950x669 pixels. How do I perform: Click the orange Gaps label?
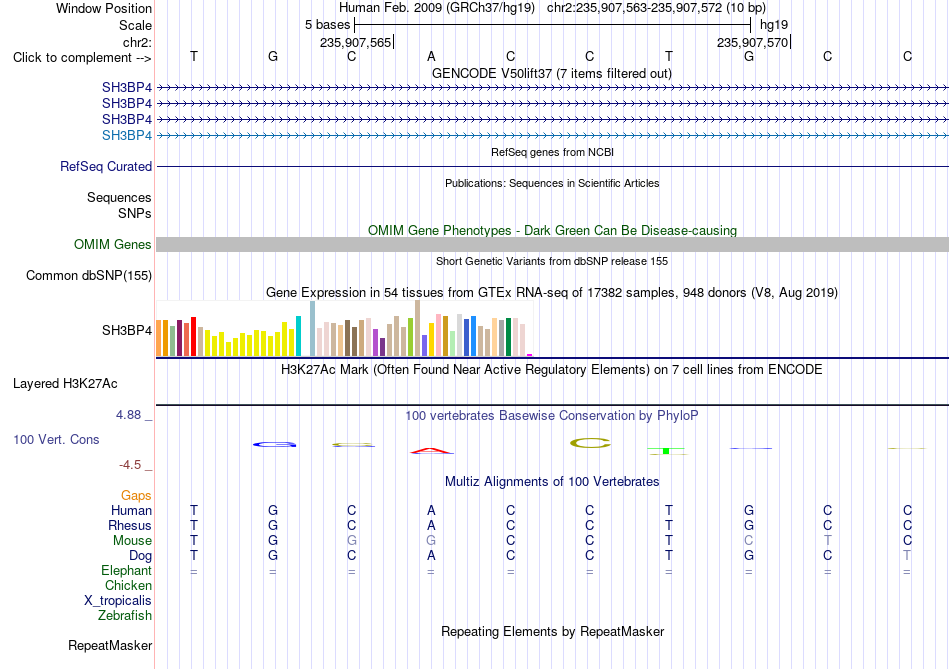(x=136, y=496)
